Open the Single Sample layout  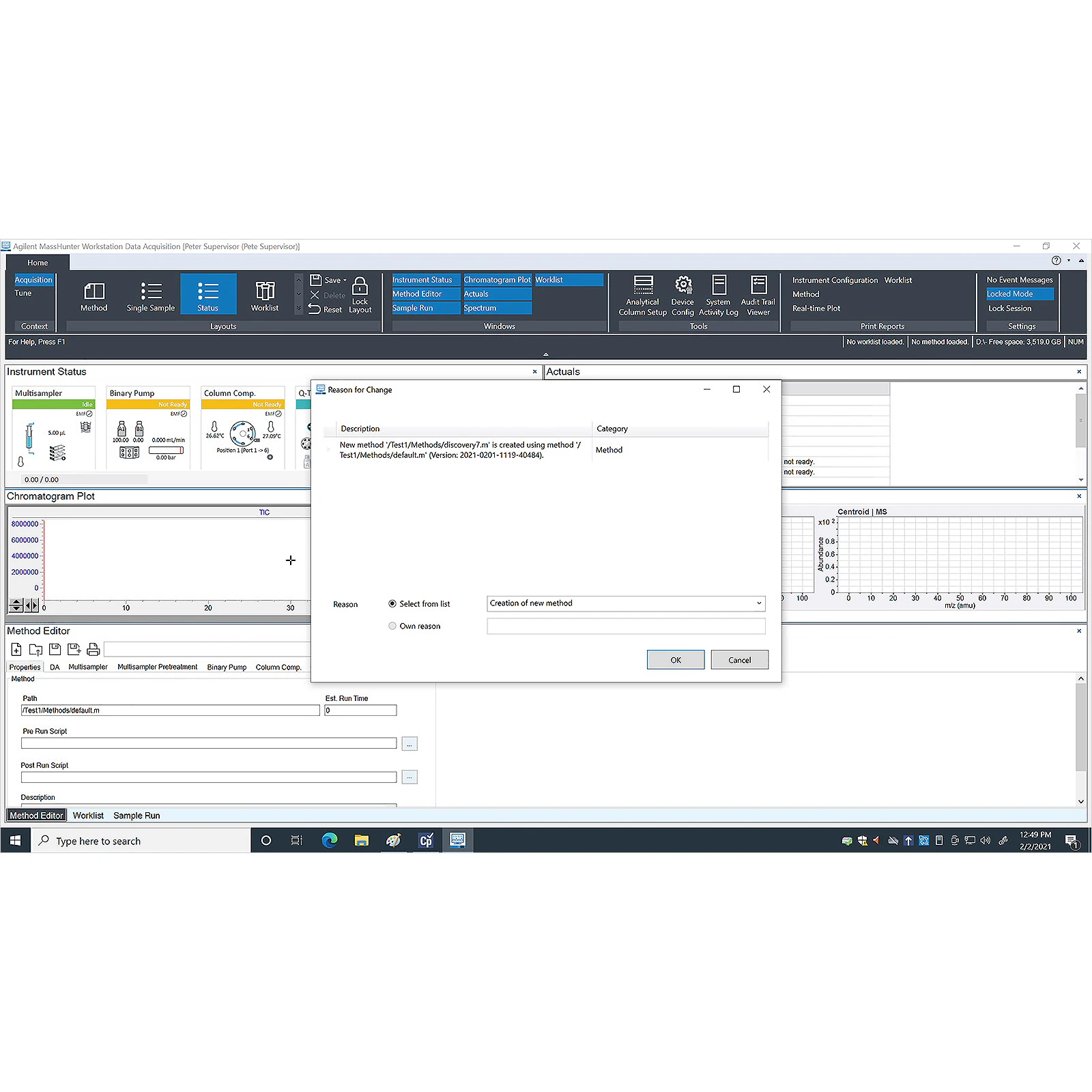tap(150, 292)
